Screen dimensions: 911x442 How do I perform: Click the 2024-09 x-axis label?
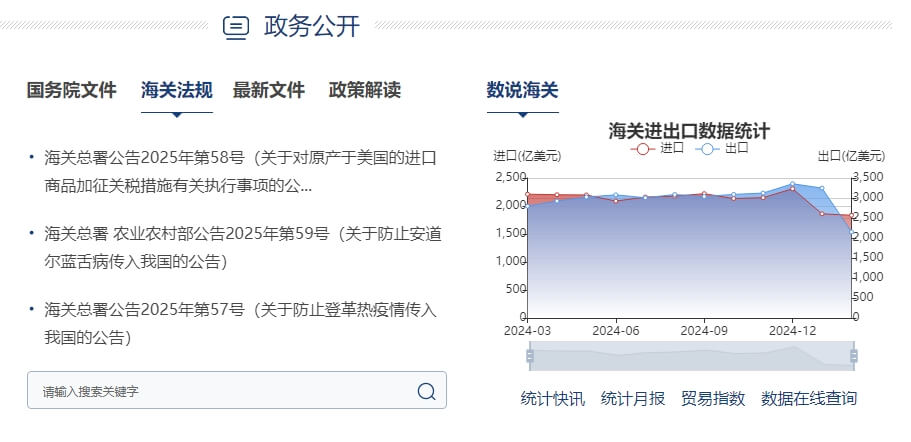pos(704,331)
